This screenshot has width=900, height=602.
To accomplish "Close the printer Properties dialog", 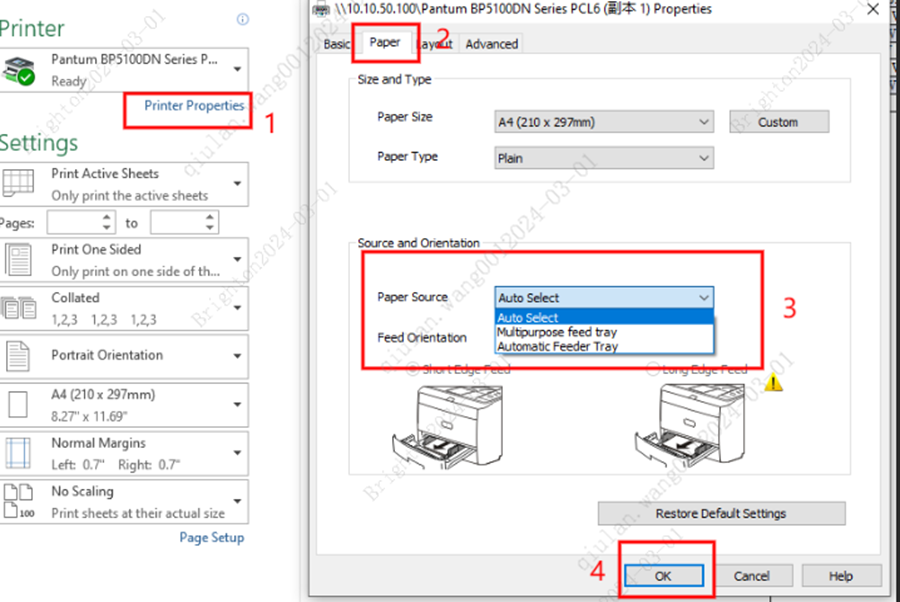I will (x=873, y=9).
